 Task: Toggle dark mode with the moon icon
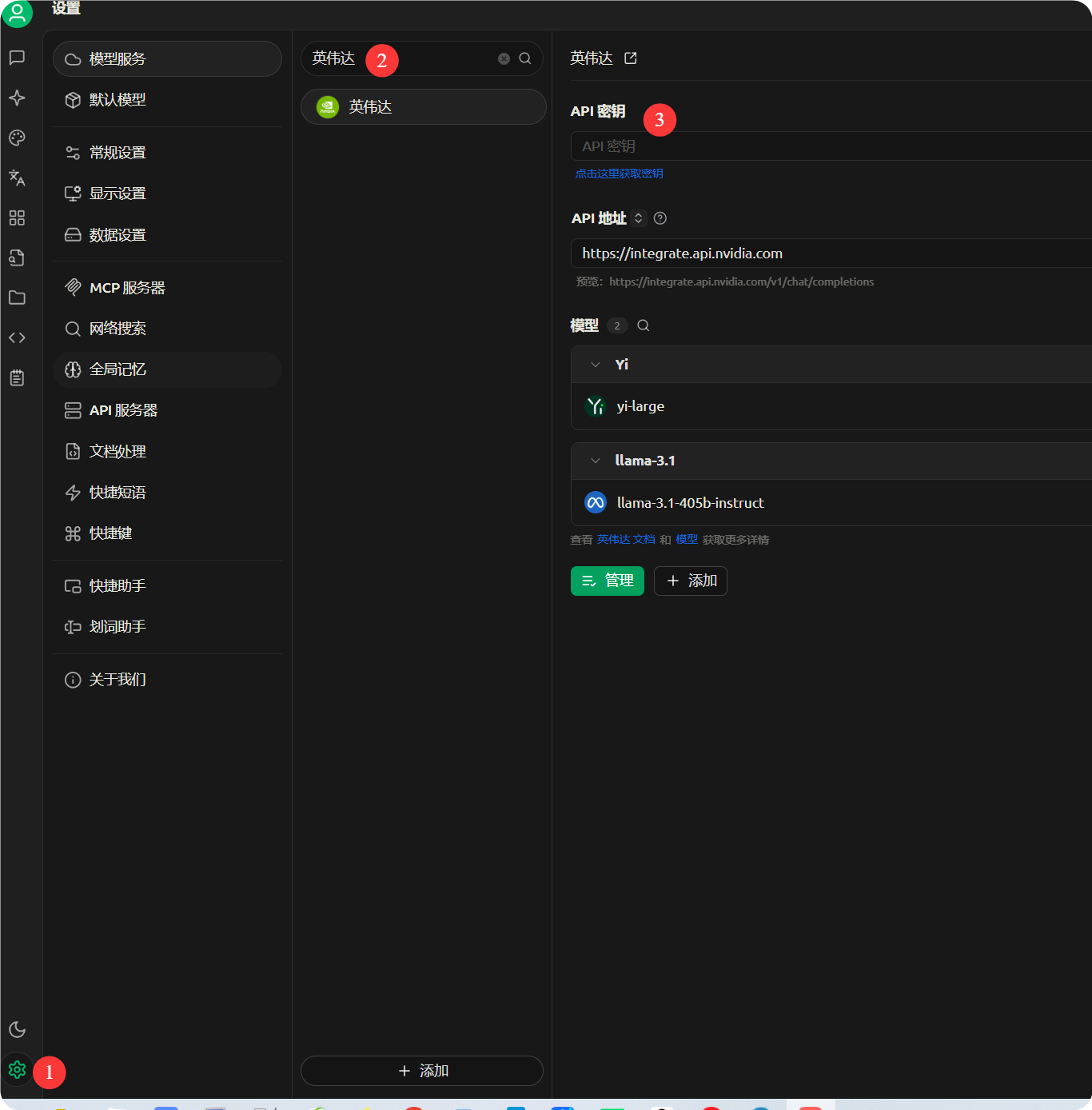pyautogui.click(x=17, y=1030)
